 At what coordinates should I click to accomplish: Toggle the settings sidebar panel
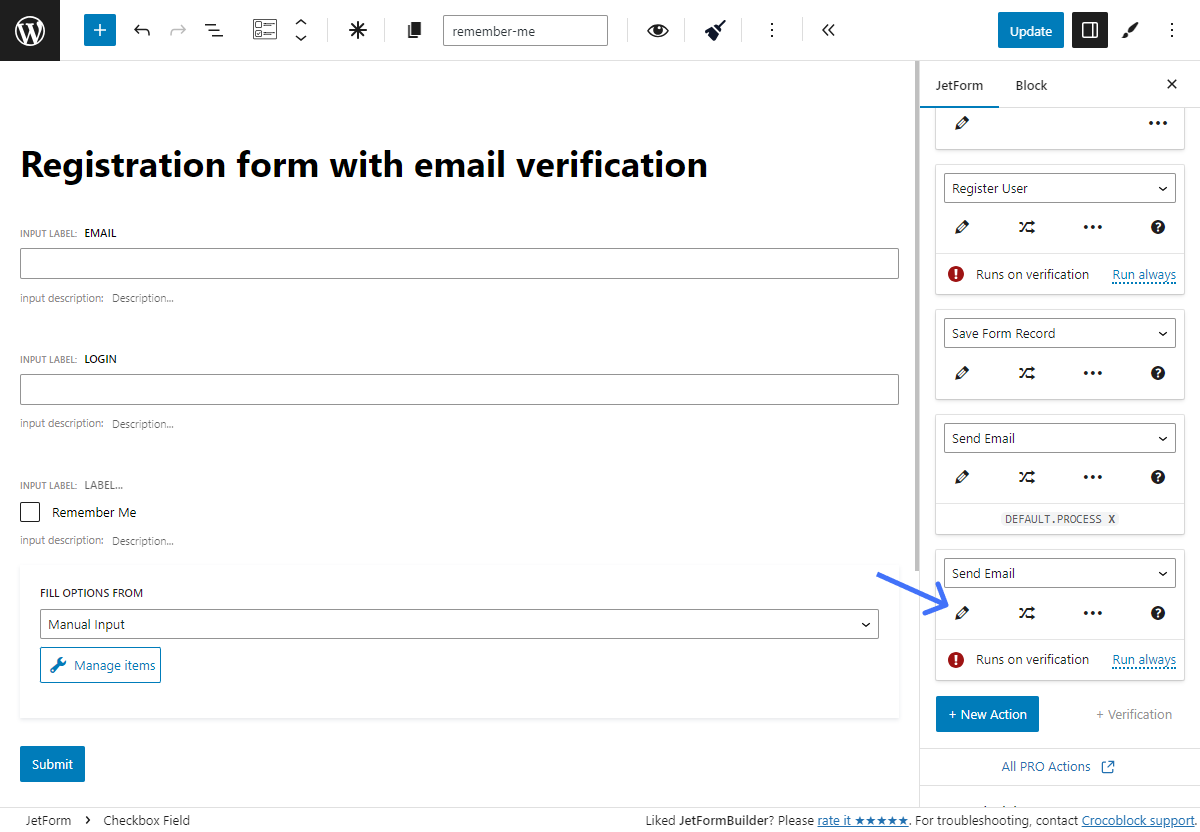point(1089,30)
